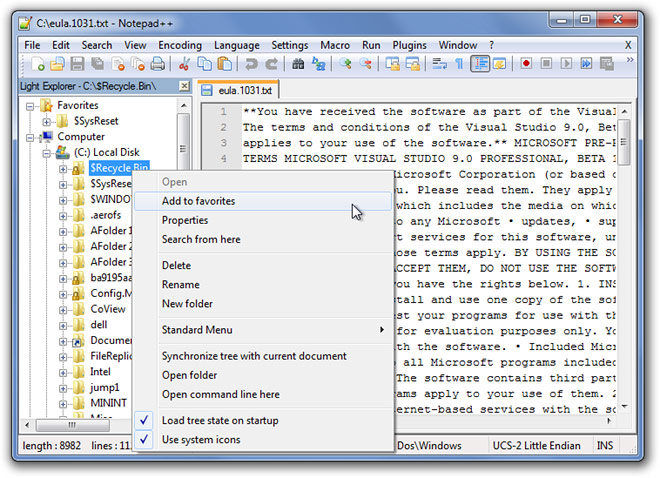The height and width of the screenshot is (478, 660).
Task: Show all characters with the pilcrow icon
Action: [459, 64]
